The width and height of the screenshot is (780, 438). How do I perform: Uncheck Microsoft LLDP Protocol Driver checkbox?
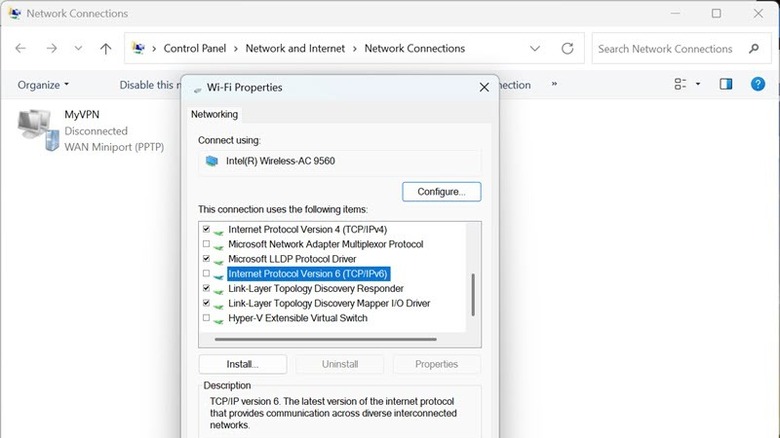(206, 258)
